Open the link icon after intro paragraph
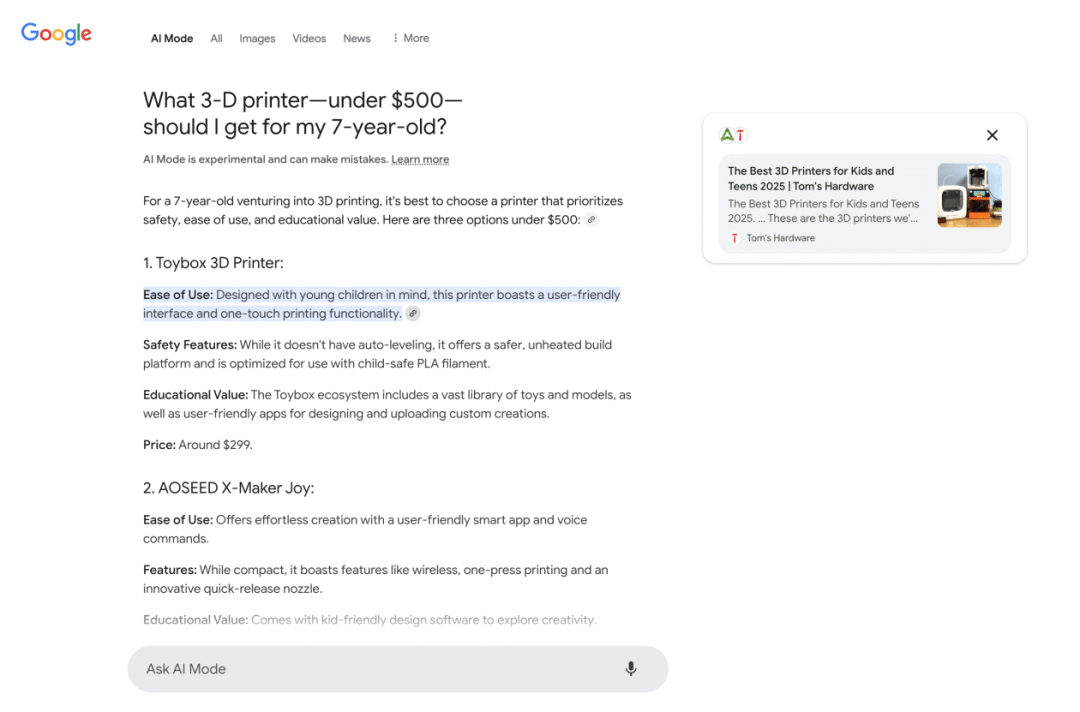1080x712 pixels. (591, 220)
